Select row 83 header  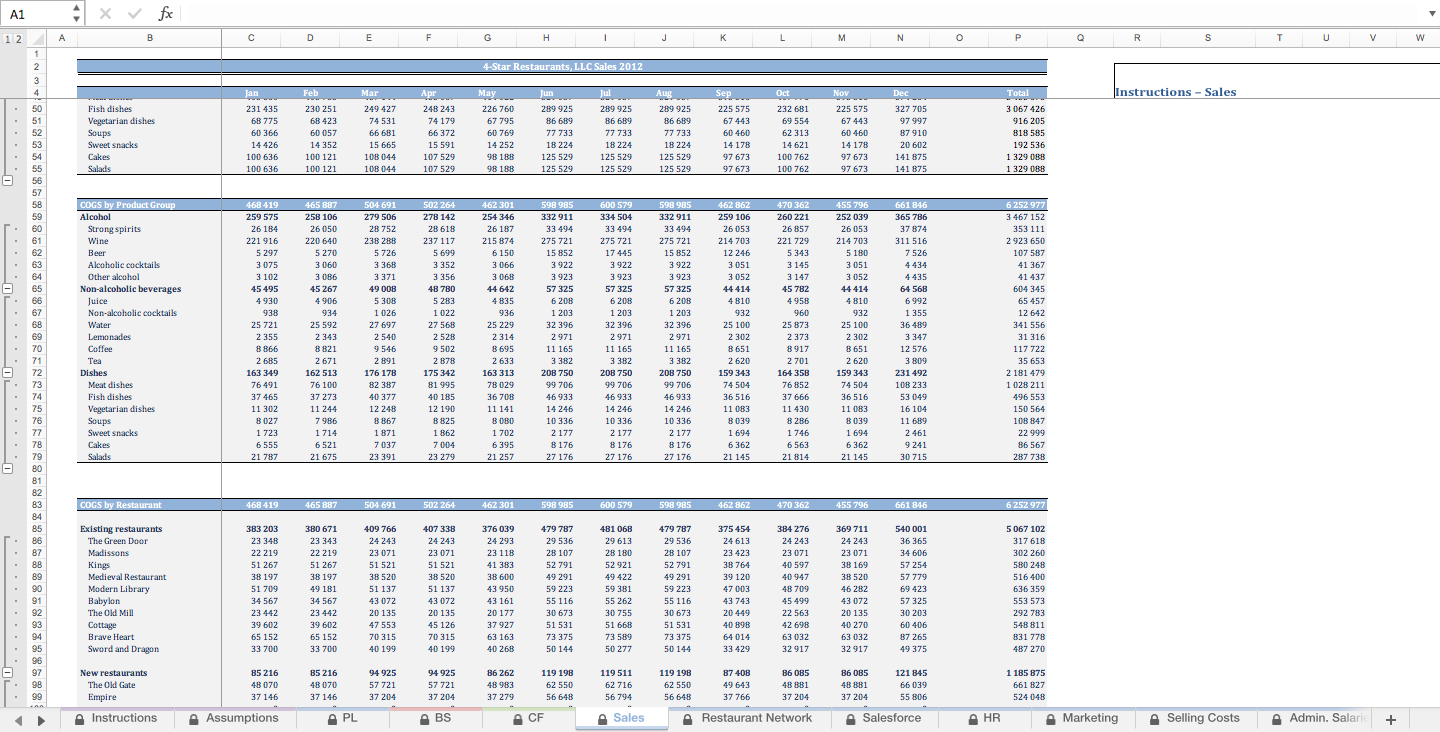38,505
